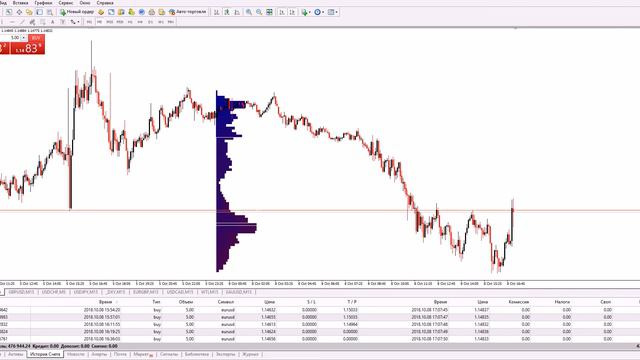
Task: Open the Библиотека terminal tab
Action: coord(196,354)
